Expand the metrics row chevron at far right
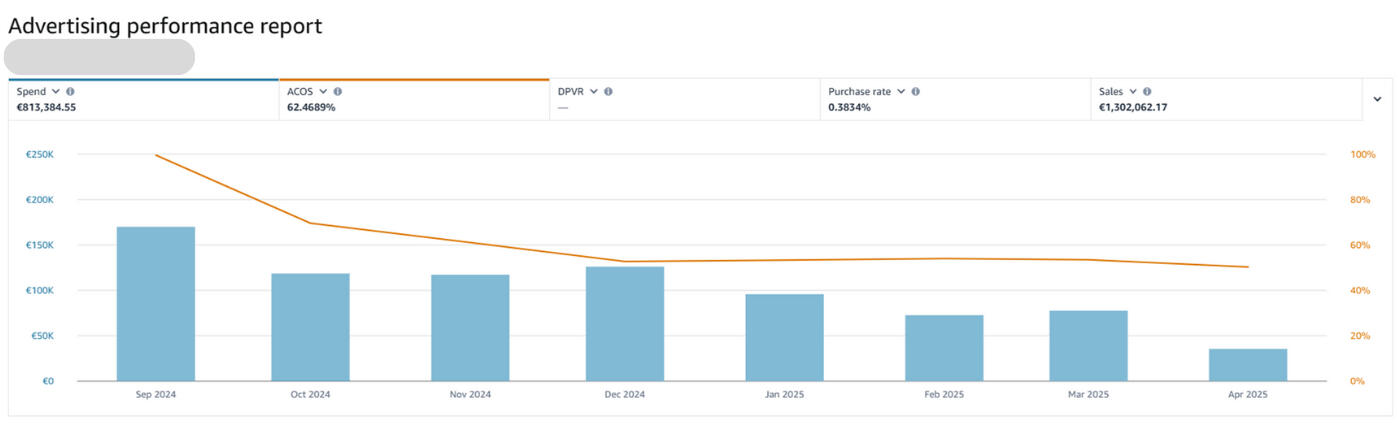 coord(1377,99)
